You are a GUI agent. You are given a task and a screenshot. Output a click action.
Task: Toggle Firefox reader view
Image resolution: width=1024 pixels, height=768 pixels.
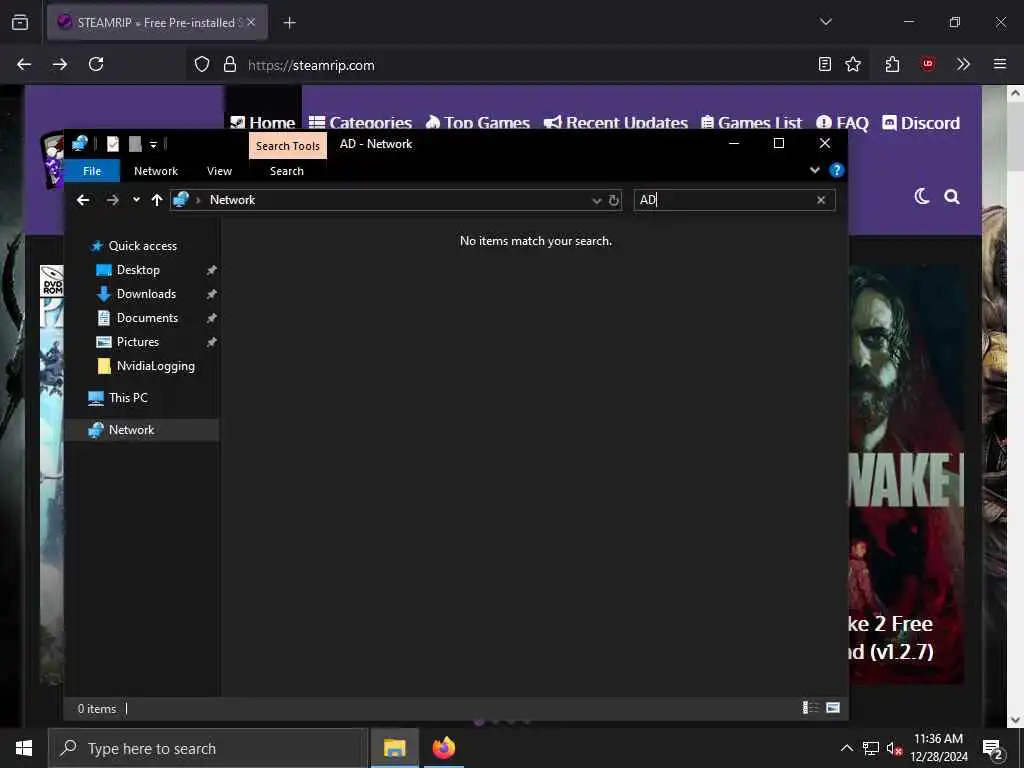pyautogui.click(x=825, y=64)
